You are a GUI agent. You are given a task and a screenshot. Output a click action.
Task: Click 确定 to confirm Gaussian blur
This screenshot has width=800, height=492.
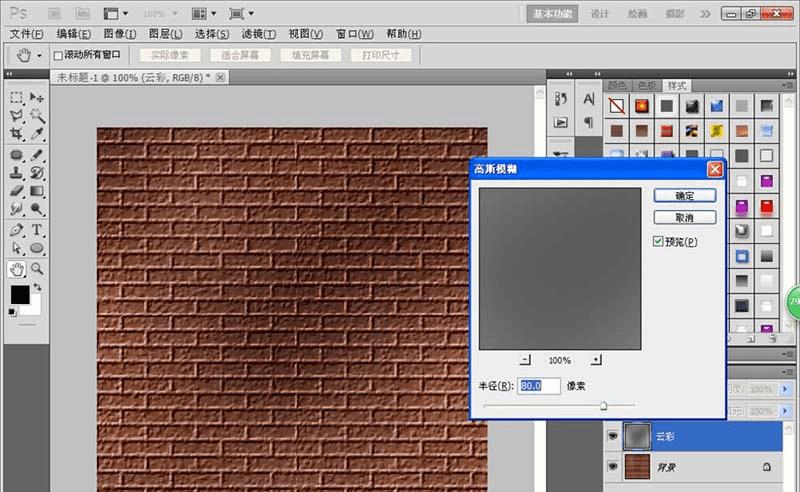pyautogui.click(x=685, y=195)
